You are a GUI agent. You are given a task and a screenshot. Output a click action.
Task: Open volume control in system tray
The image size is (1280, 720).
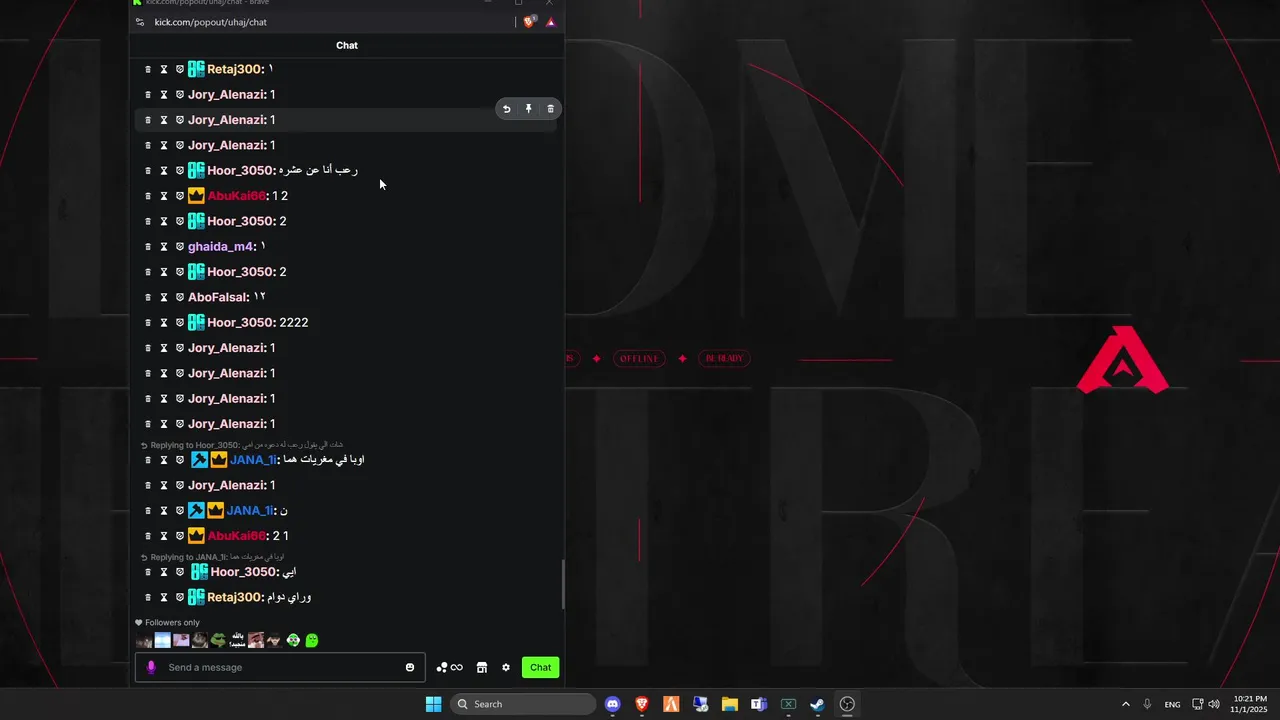[x=1214, y=704]
